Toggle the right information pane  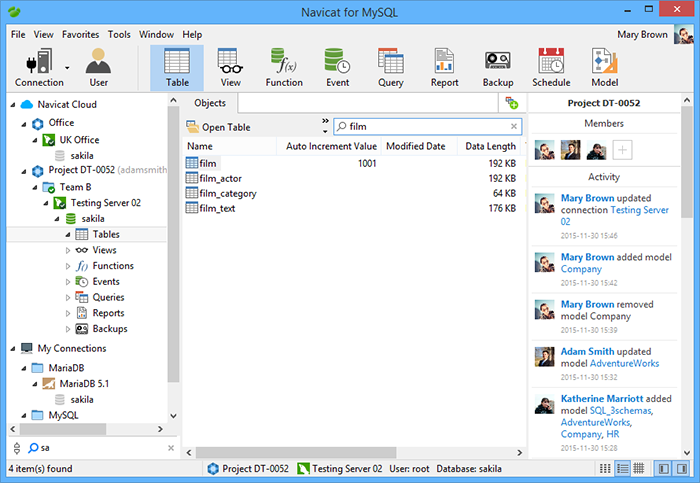click(681, 468)
